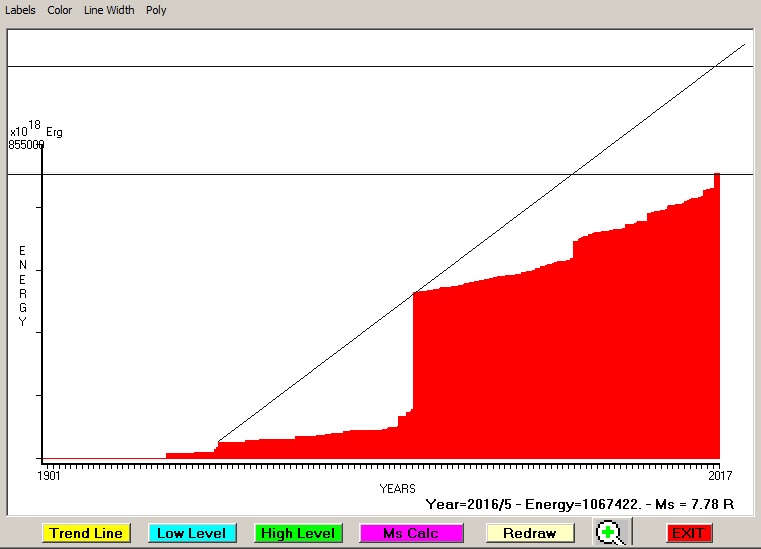Screen dimensions: 761x549
Task: Click the 855000 energy axis value
Action: click(x=26, y=145)
